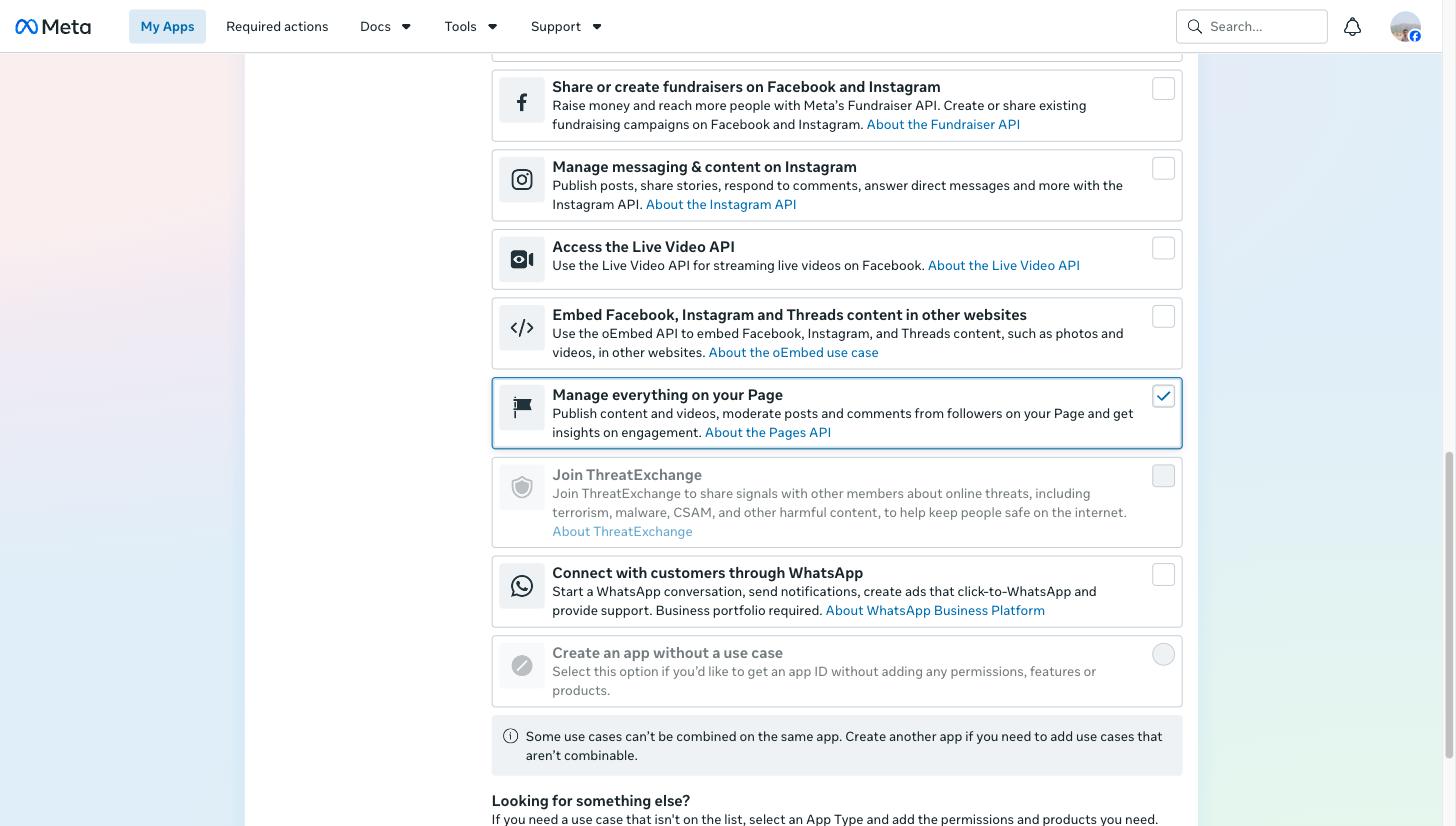Viewport: 1456px width, 826px height.
Task: Click the search magnifier icon
Action: tap(1194, 27)
